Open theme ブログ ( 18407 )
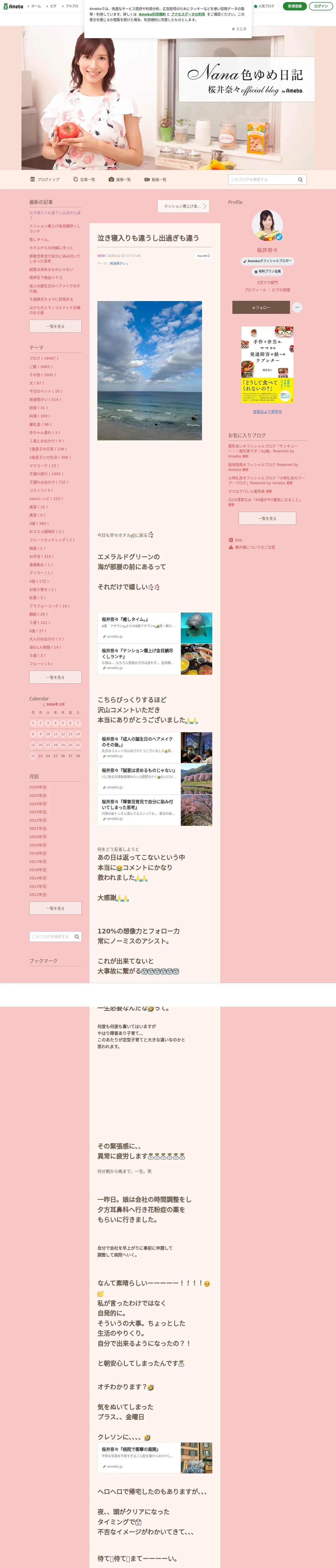The height and width of the screenshot is (1568, 336). (x=44, y=359)
